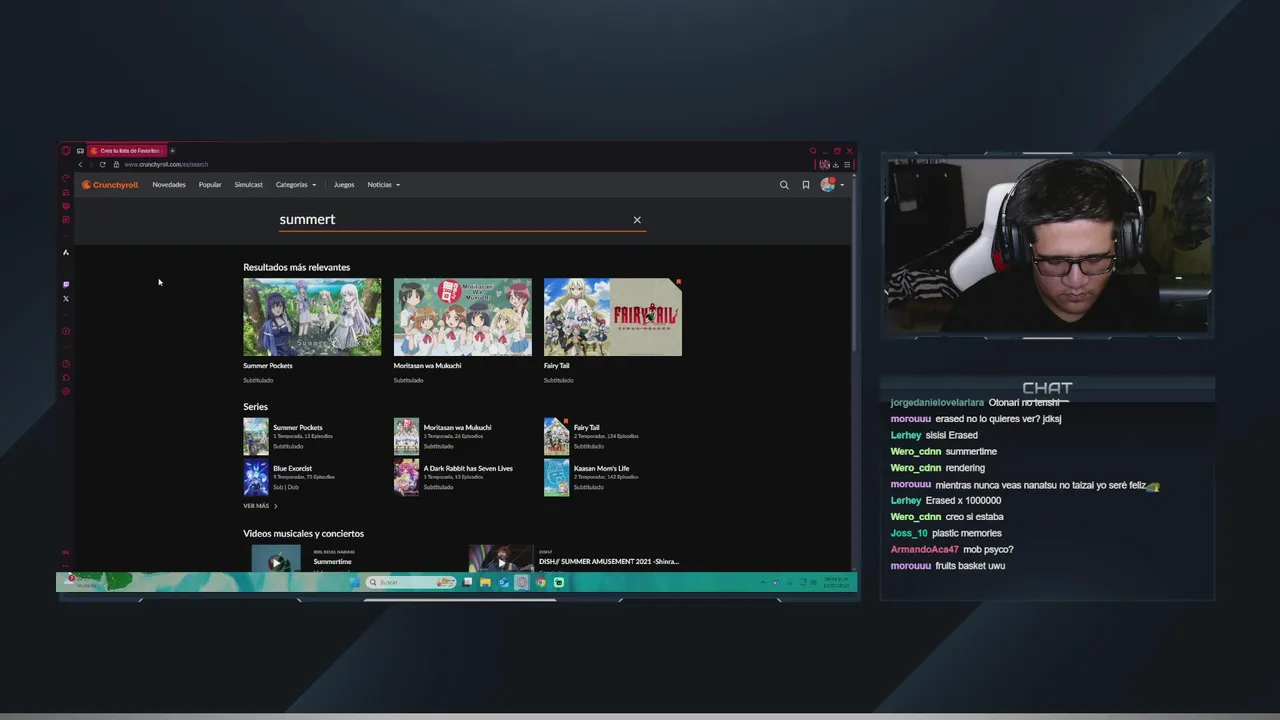Play the Summertime music video
This screenshot has width=1280, height=720.
click(276, 560)
